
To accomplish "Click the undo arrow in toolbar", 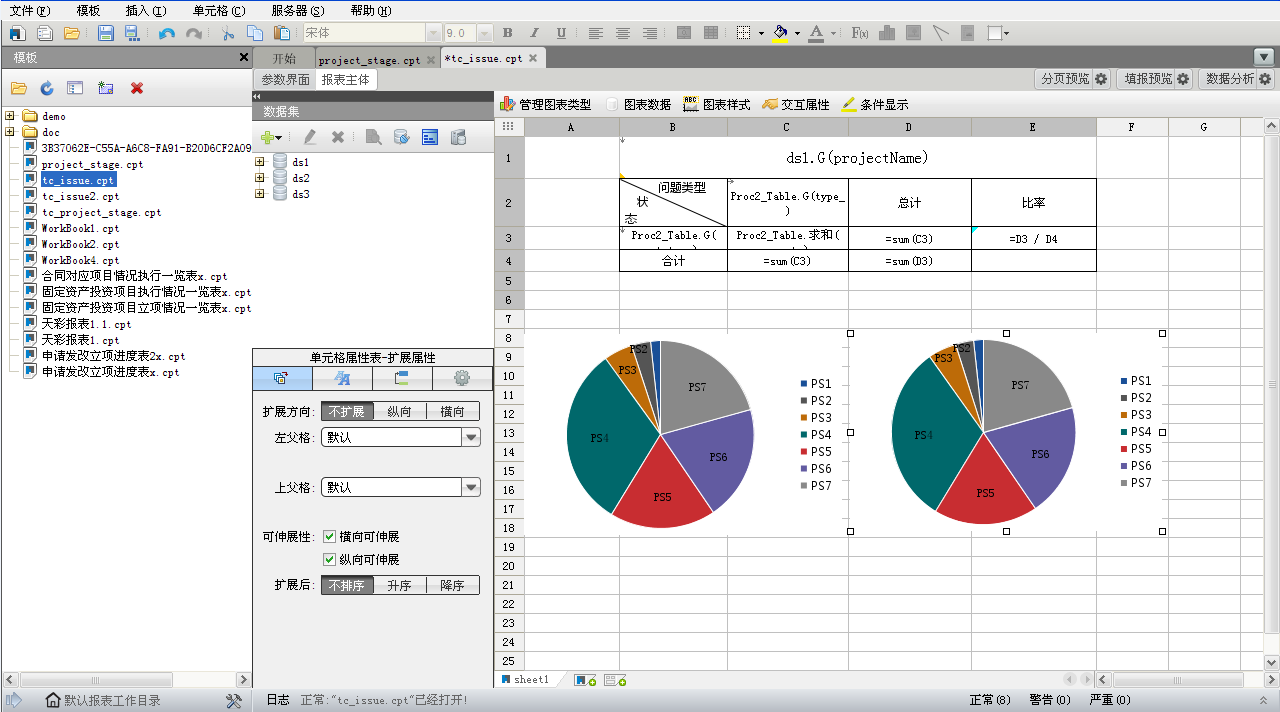I will pyautogui.click(x=166, y=33).
